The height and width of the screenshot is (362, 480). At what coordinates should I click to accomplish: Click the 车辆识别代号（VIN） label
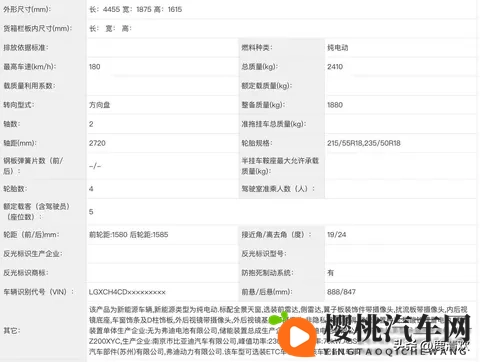tap(39, 292)
